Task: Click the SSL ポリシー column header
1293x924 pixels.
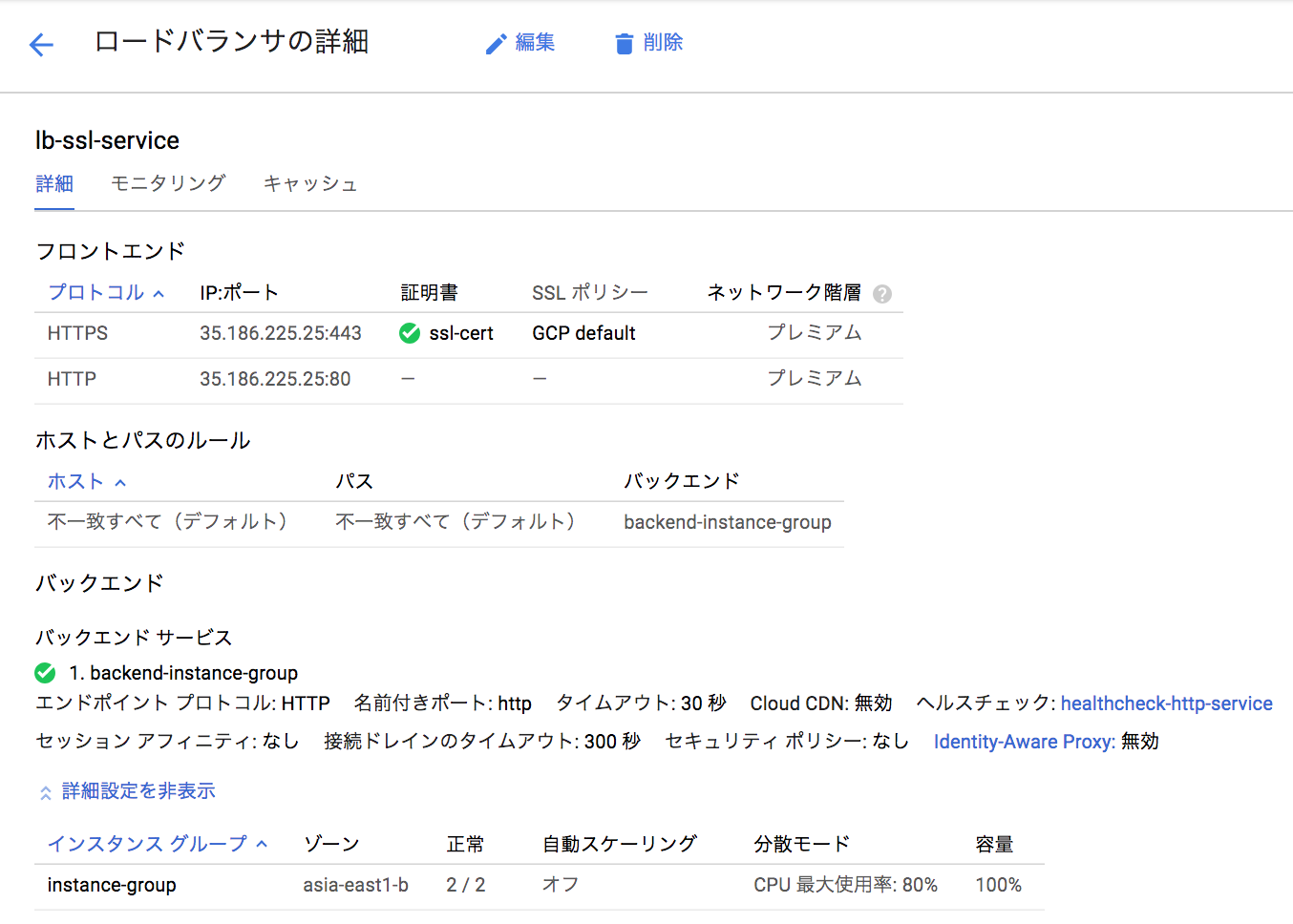Action: 590,292
